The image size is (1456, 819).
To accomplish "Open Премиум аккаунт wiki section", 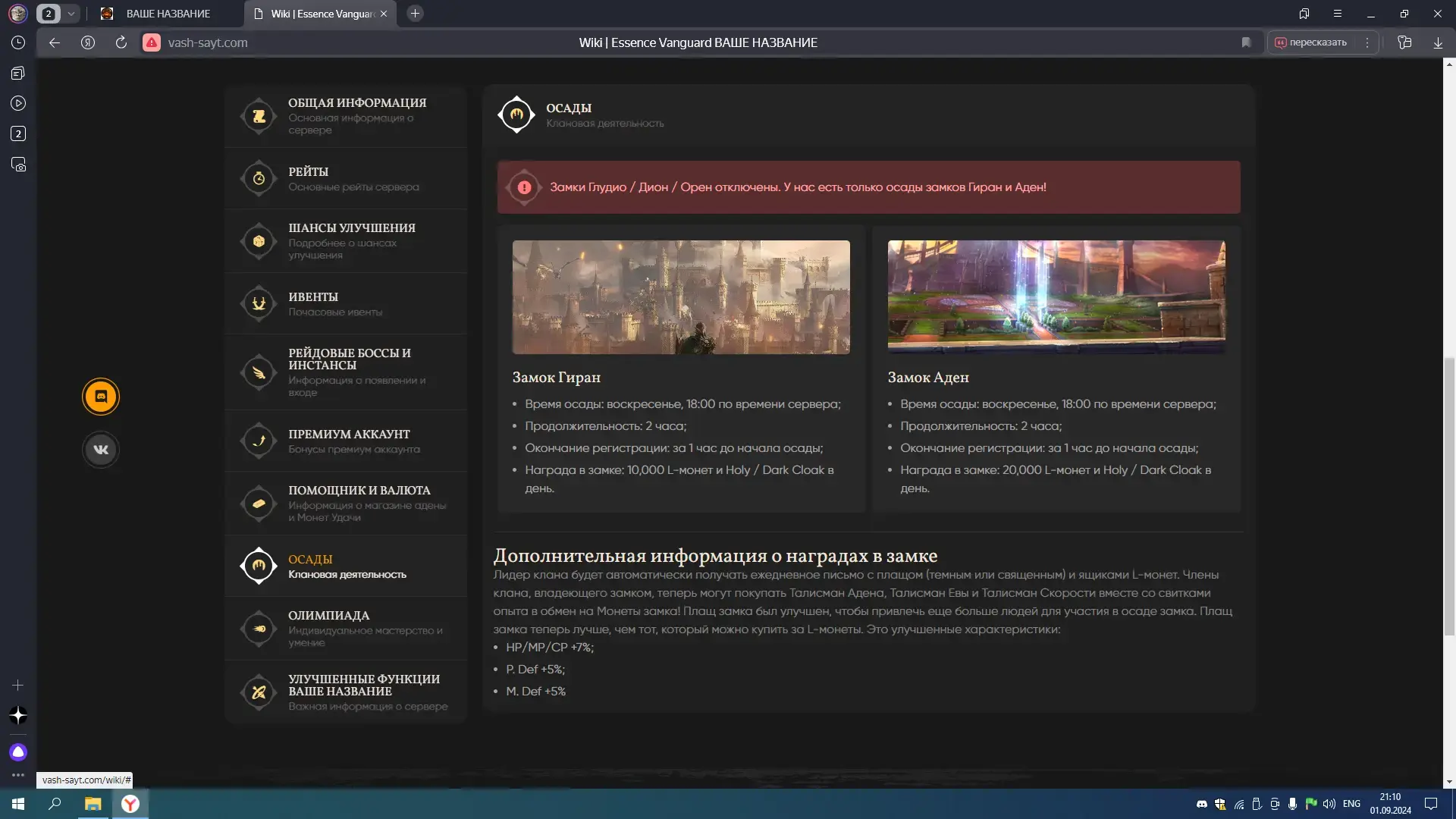I will pyautogui.click(x=346, y=441).
